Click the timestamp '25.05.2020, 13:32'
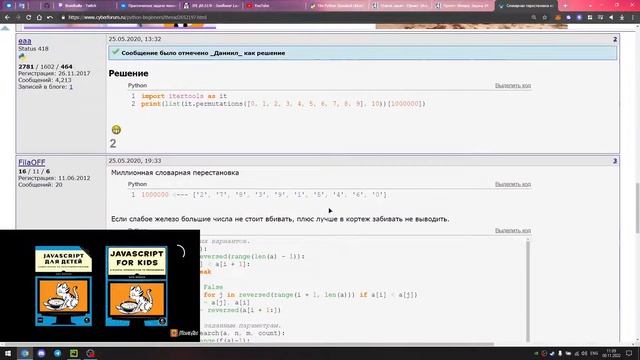640x360 pixels. pyautogui.click(x=135, y=39)
